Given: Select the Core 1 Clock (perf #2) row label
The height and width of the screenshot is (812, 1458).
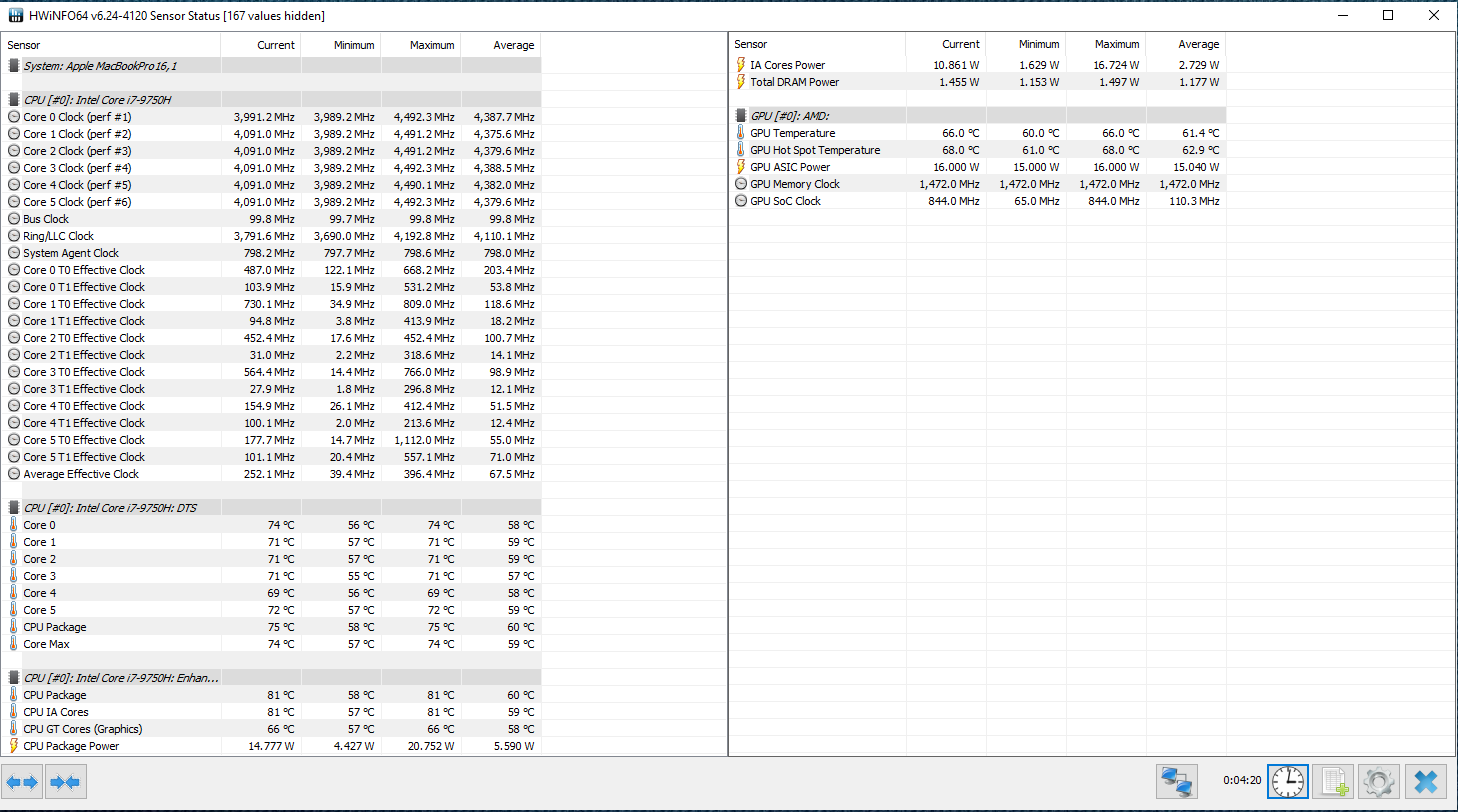Looking at the screenshot, I should (77, 134).
